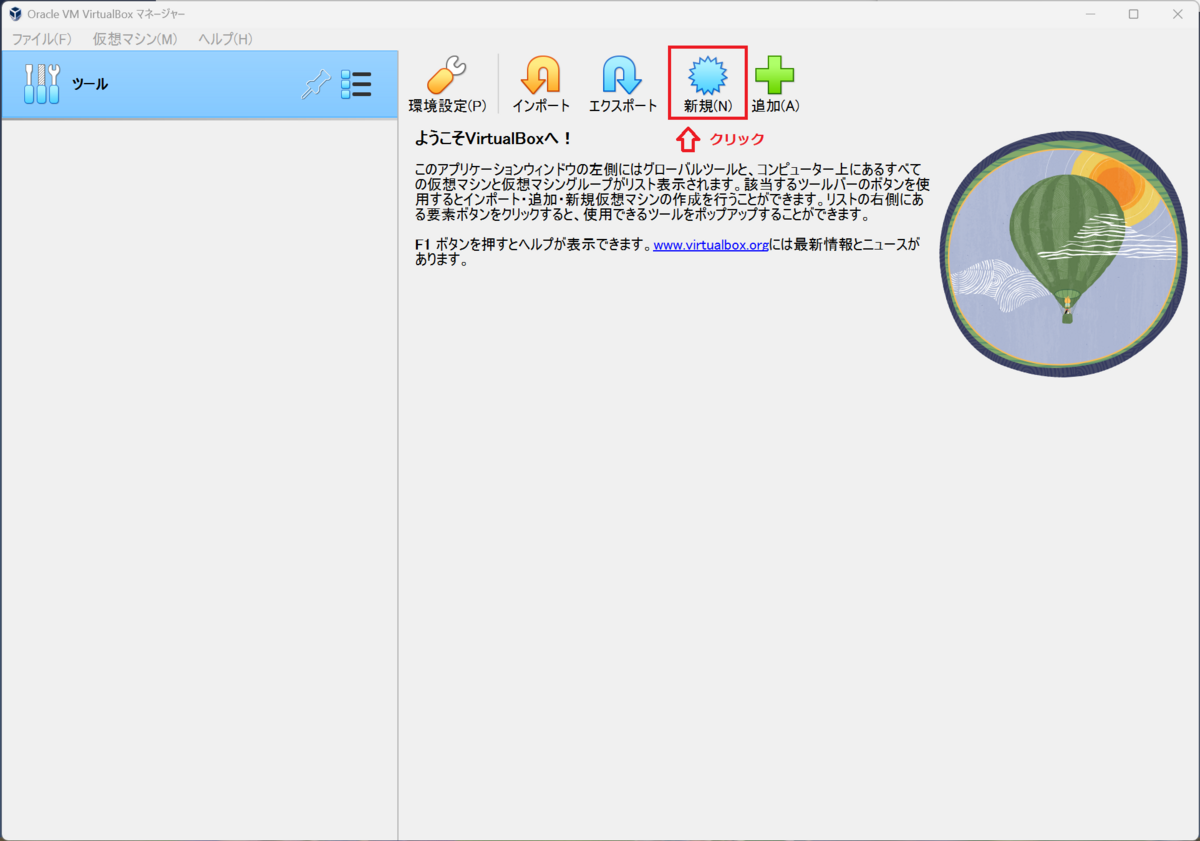The image size is (1200, 841).
Task: Open the ファイル(F) menu
Action: click(x=42, y=38)
